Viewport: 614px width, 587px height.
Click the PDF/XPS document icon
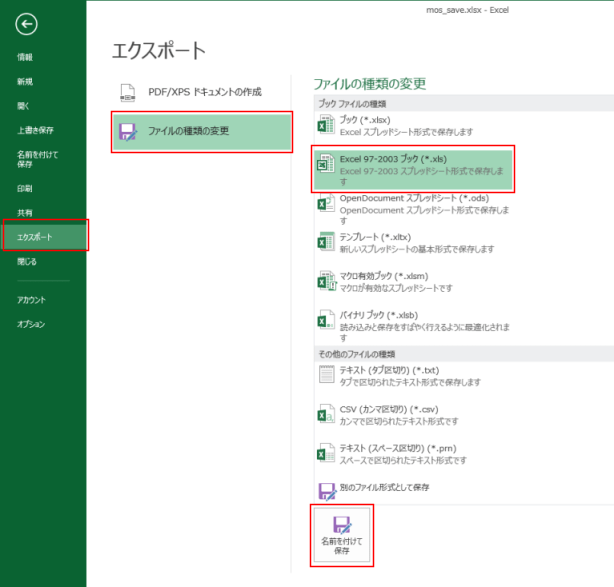[128, 93]
